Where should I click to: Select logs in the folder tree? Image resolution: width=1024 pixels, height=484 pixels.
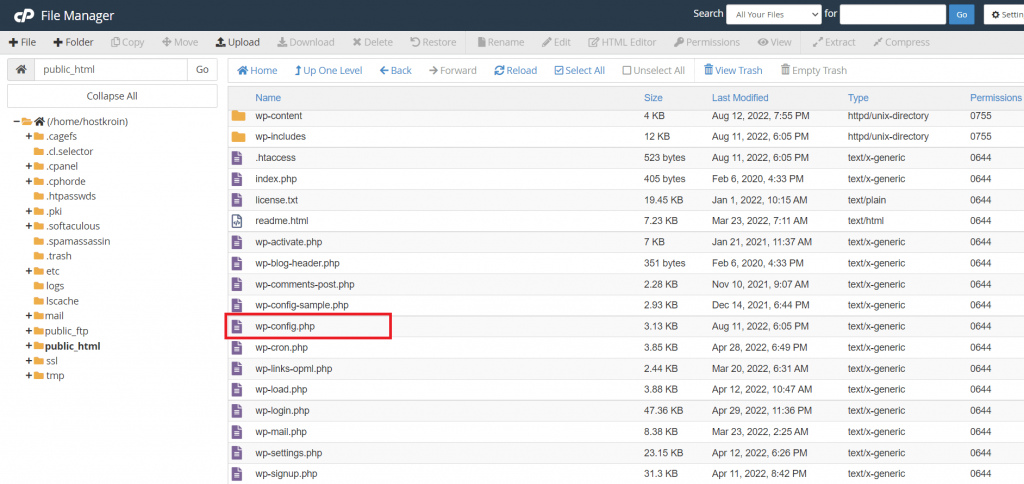[x=55, y=286]
